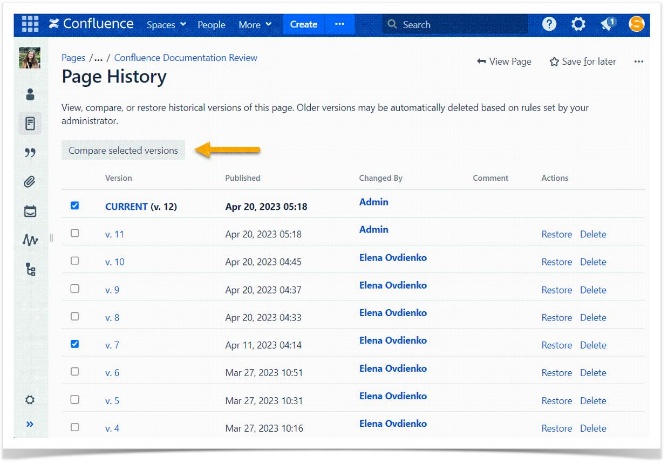Click the Published column header
The image size is (668, 464).
[242, 178]
